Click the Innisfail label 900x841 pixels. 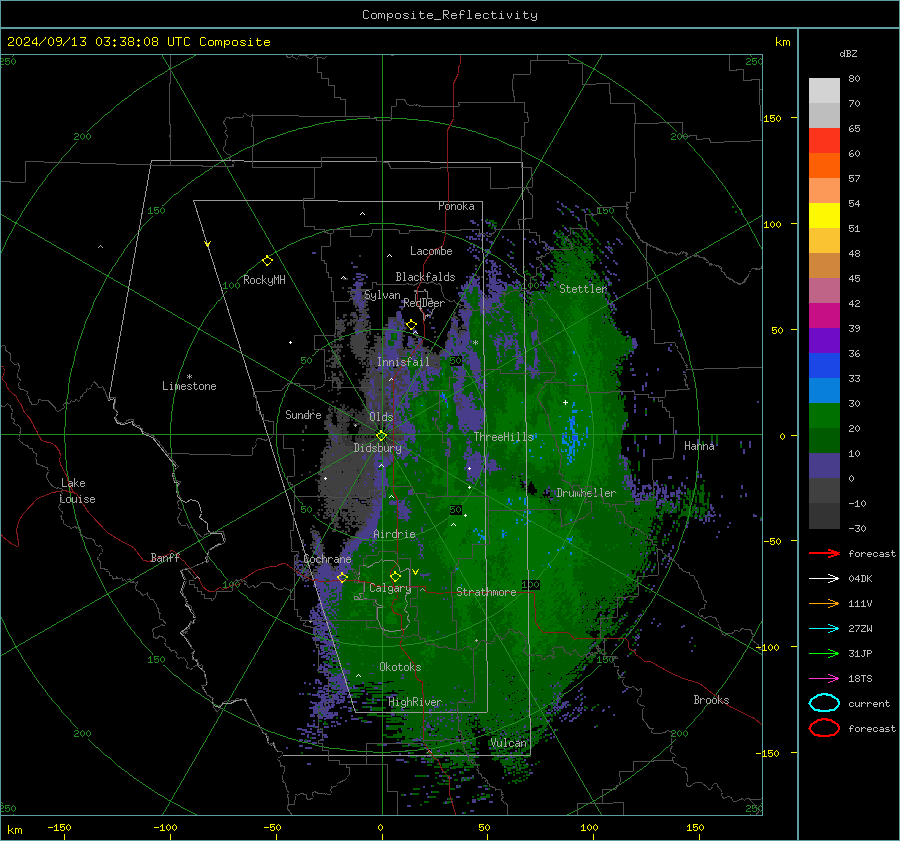[x=403, y=362]
